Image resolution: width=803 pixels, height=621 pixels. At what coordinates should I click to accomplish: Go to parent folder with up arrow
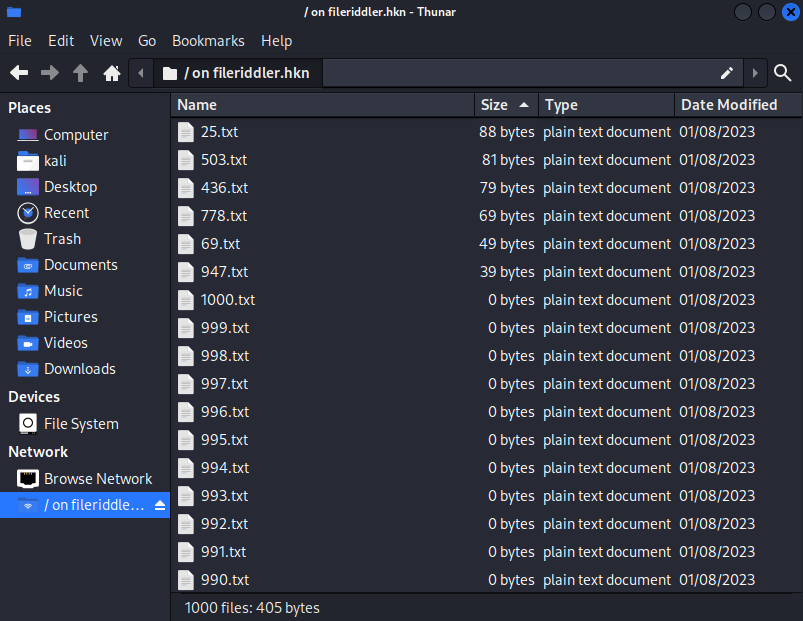pyautogui.click(x=81, y=73)
